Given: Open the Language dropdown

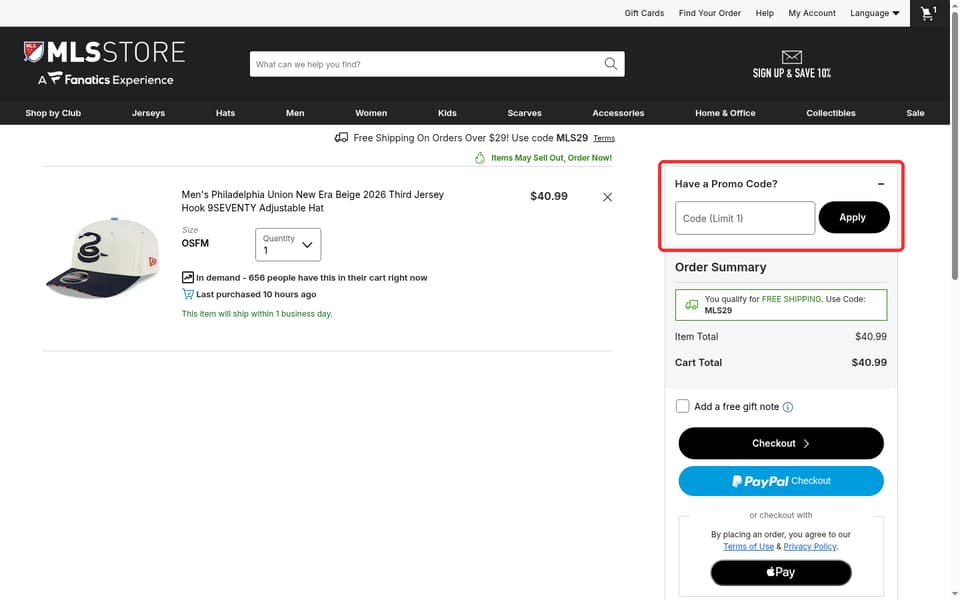Looking at the screenshot, I should point(874,13).
